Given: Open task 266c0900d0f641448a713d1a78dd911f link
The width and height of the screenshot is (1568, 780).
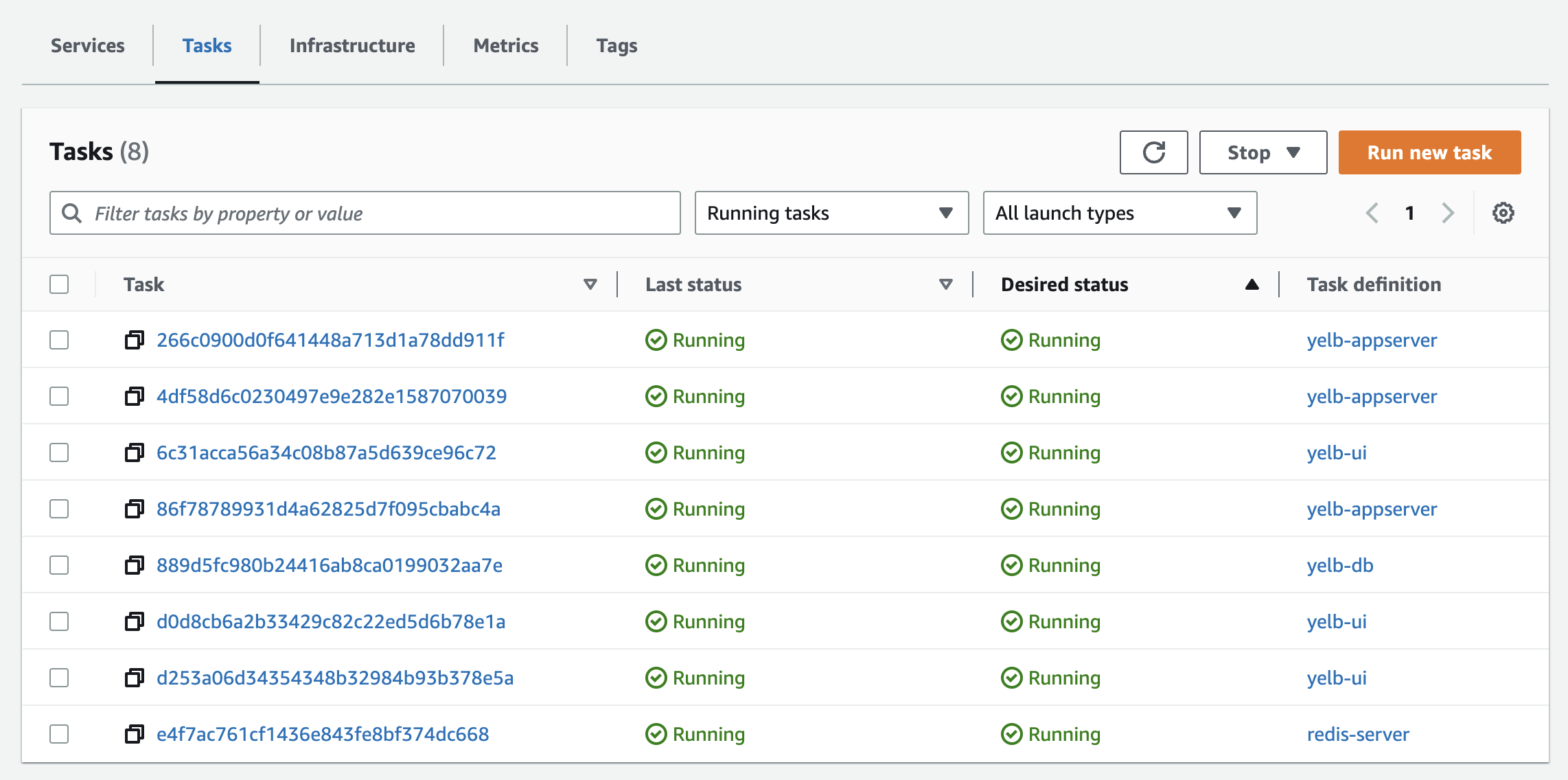Looking at the screenshot, I should 330,340.
